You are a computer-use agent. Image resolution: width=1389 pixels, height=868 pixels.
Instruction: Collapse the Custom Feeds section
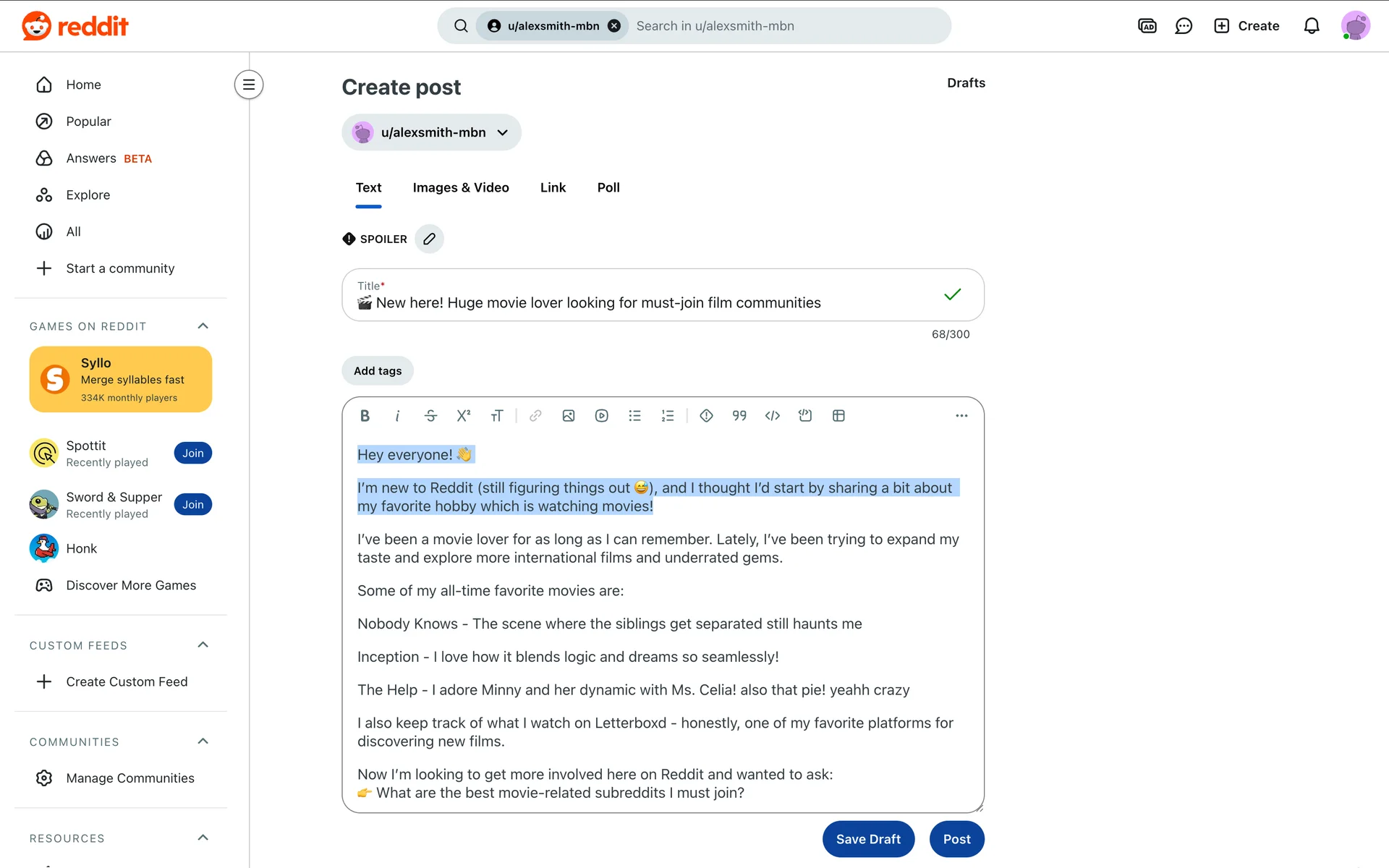tap(203, 645)
